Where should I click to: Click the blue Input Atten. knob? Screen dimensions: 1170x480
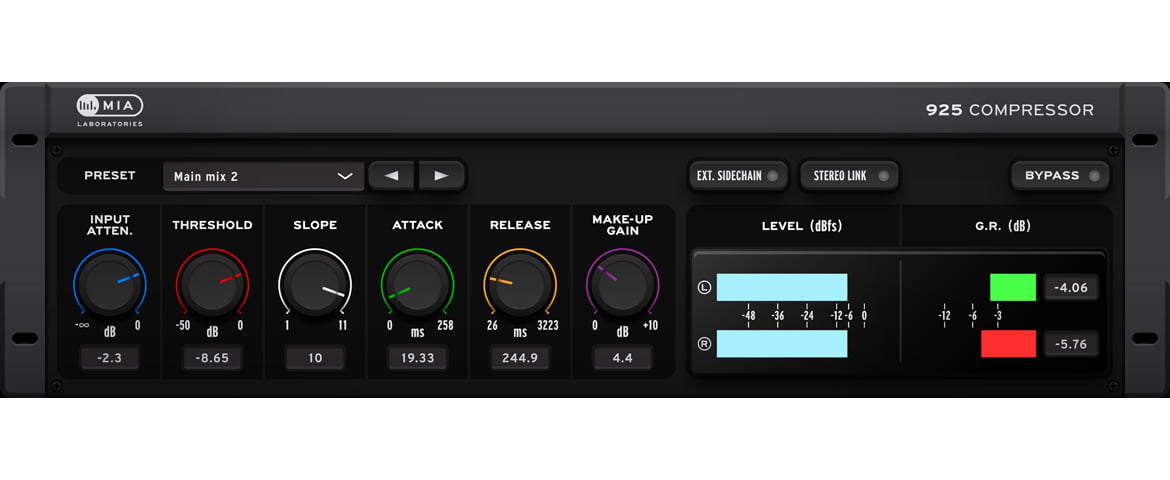[x=110, y=284]
